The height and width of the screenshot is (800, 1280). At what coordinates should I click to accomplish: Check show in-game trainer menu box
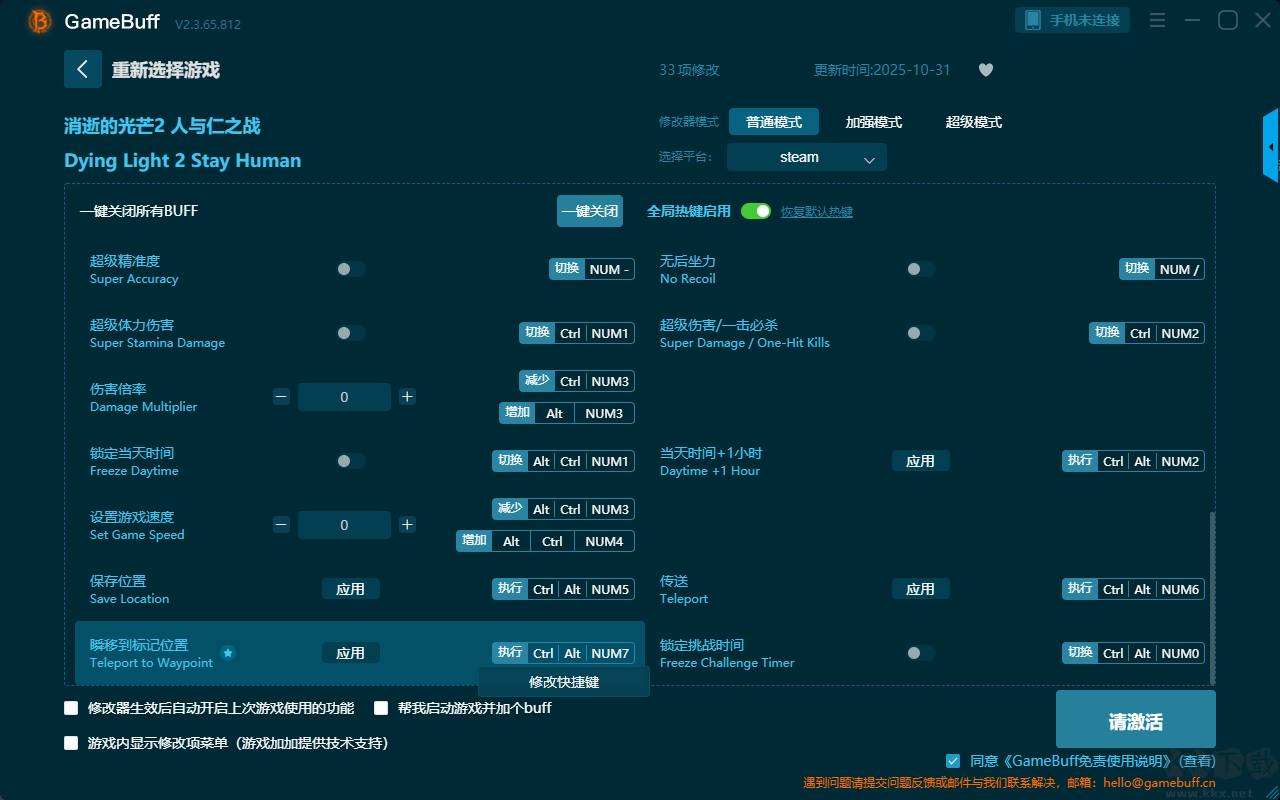pyautogui.click(x=71, y=743)
